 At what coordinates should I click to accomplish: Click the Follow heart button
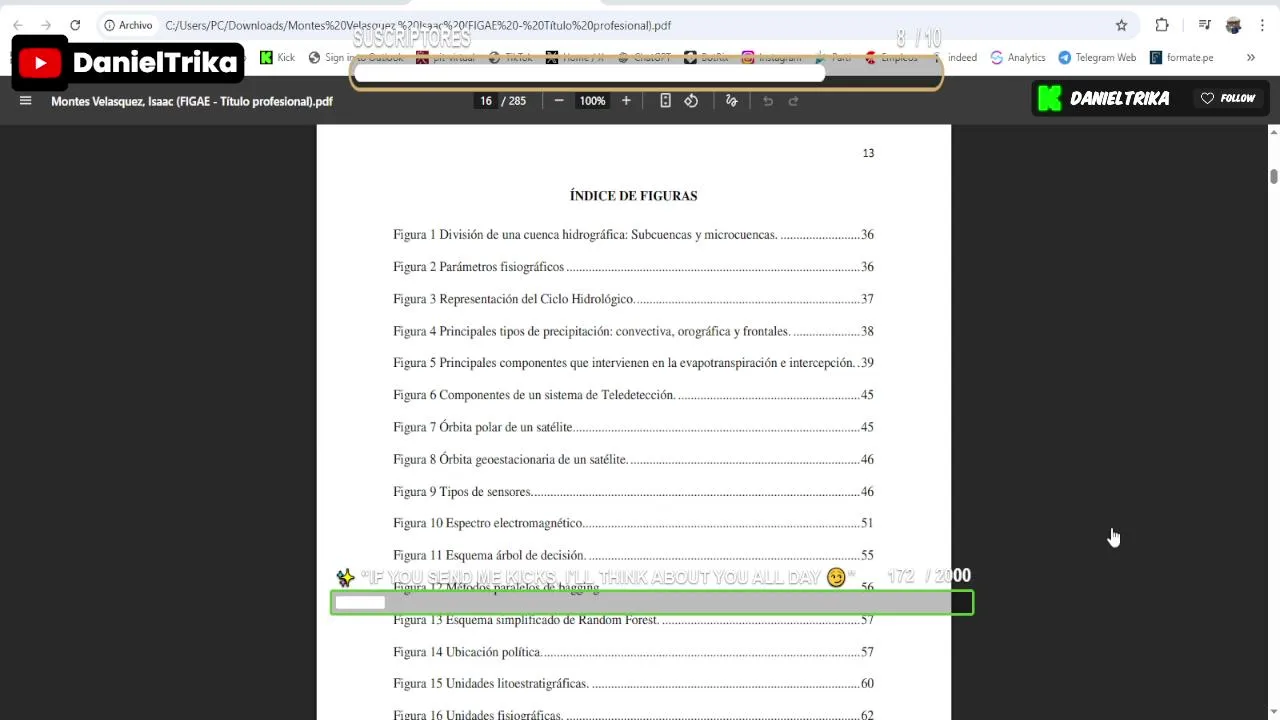(1228, 98)
